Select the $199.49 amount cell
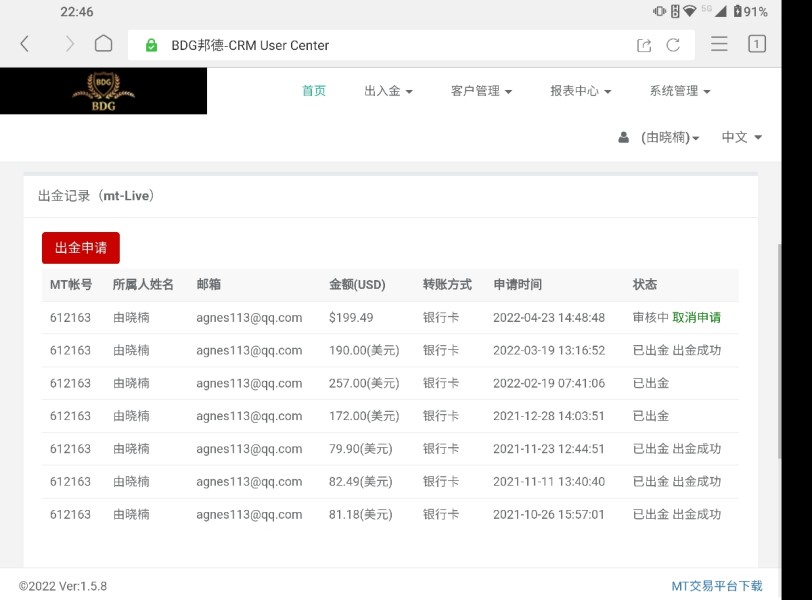 351,317
